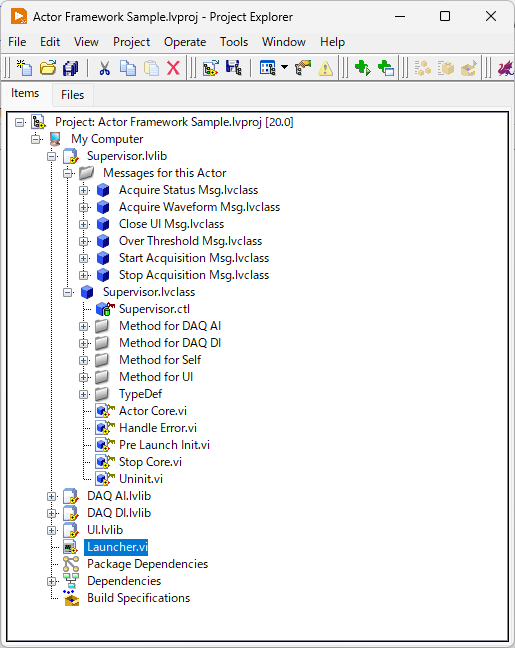Switch to the Items tab

25,93
